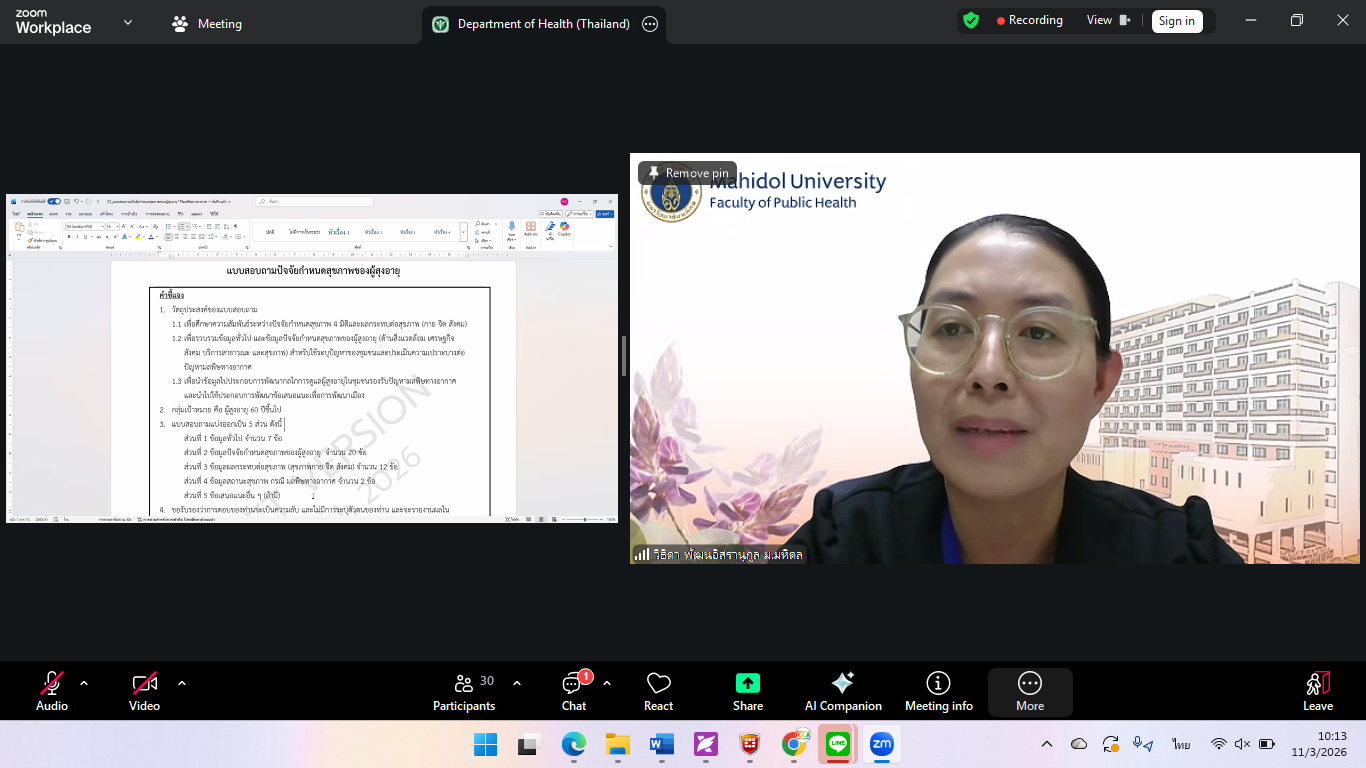Viewport: 1366px width, 768px height.
Task: Open Zoom Workplace dropdown chevron
Action: coord(128,22)
